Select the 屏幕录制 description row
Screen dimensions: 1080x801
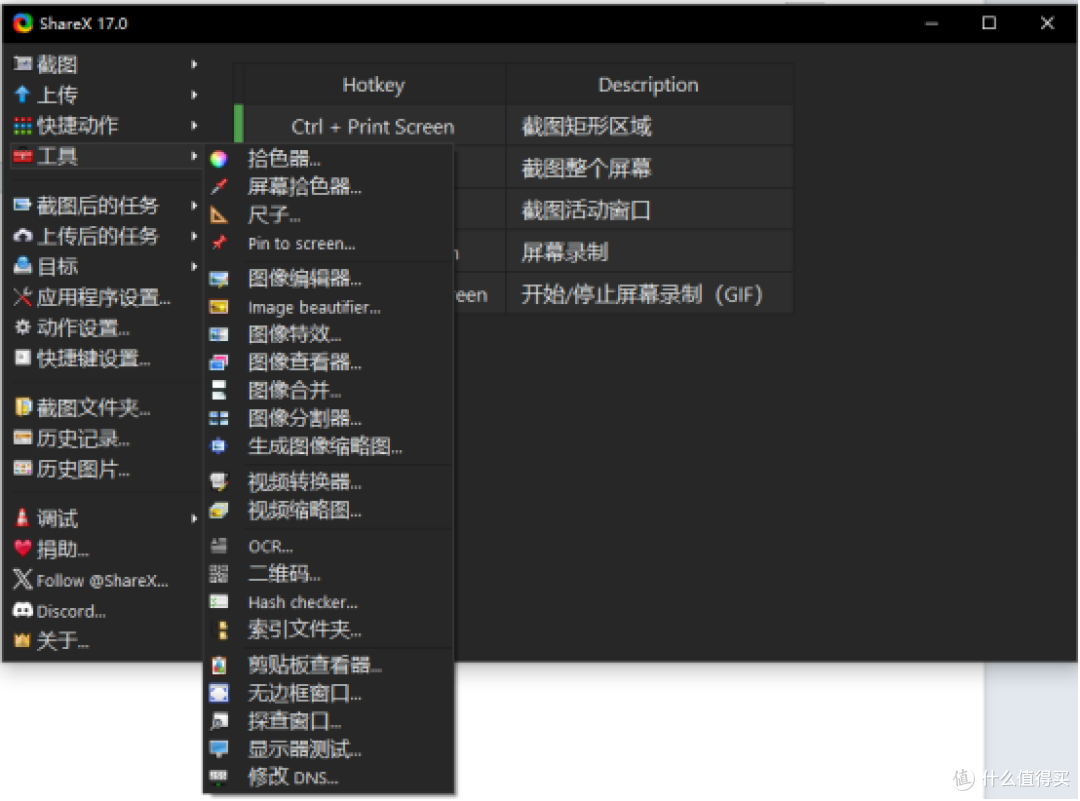[649, 252]
